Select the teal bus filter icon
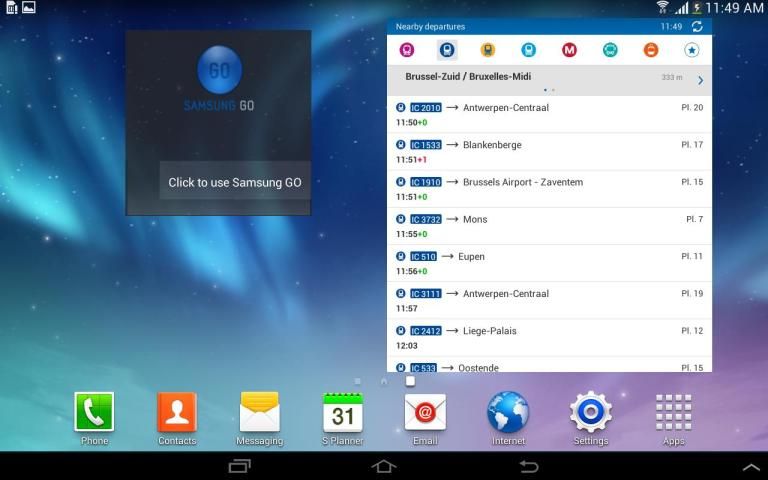Screen dimensions: 768x480 610,50
